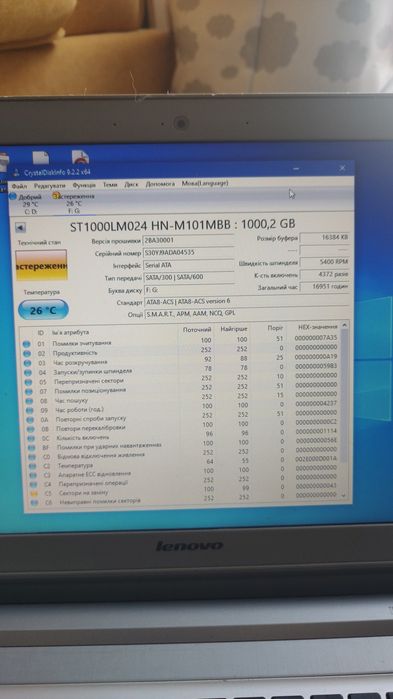The width and height of the screenshot is (393, 699).
Task: Go to previous disk with the left arrow
Action: pyautogui.click(x=20, y=228)
